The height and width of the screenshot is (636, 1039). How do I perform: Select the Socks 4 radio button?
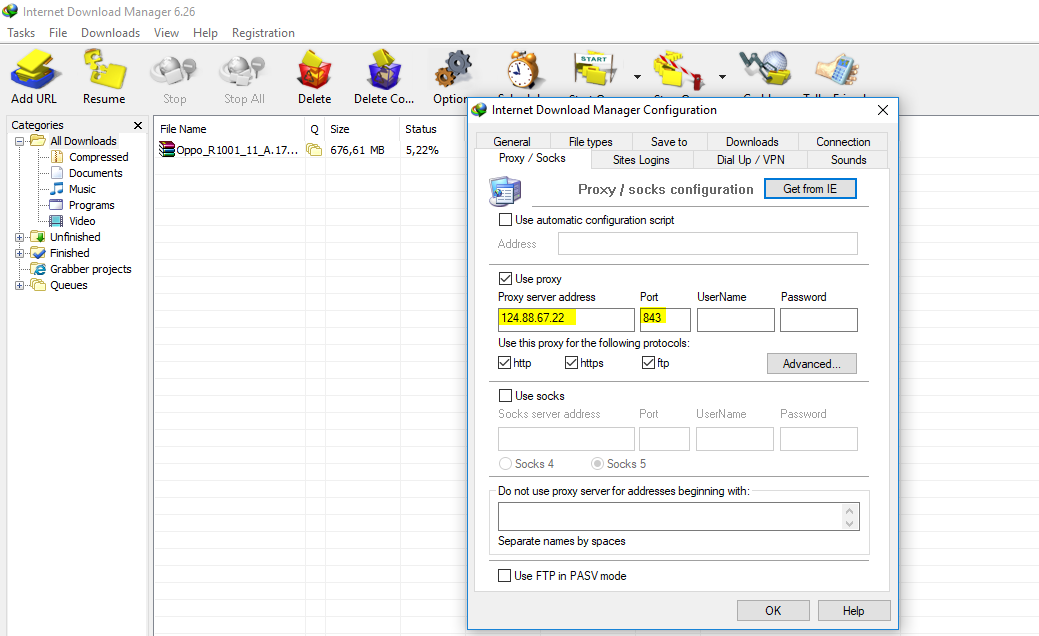506,464
